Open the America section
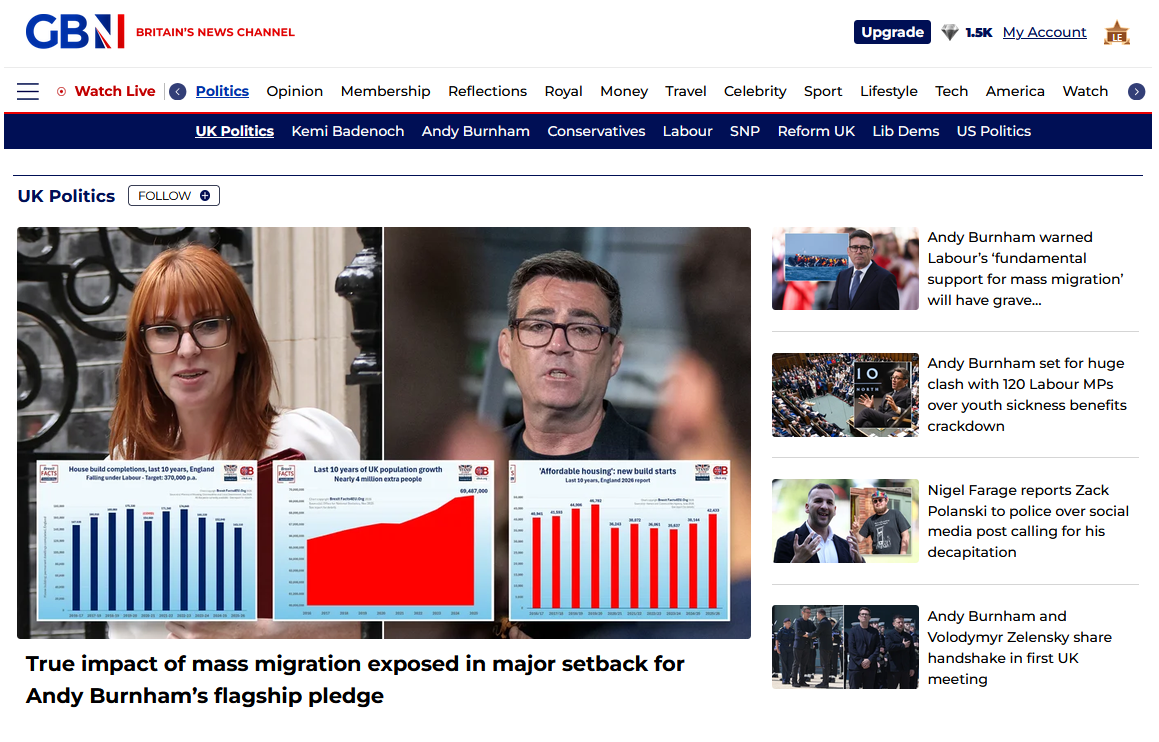Image resolution: width=1159 pixels, height=742 pixels. pyautogui.click(x=1015, y=92)
